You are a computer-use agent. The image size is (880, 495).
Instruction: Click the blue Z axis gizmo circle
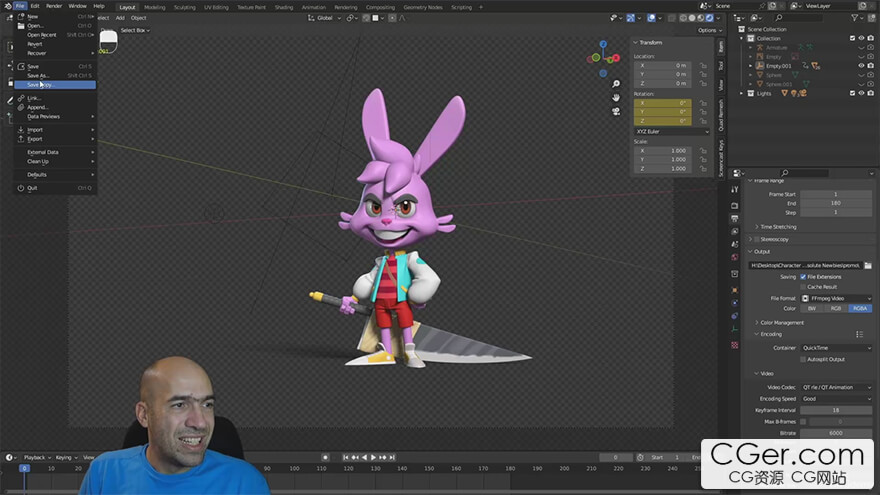tap(603, 44)
